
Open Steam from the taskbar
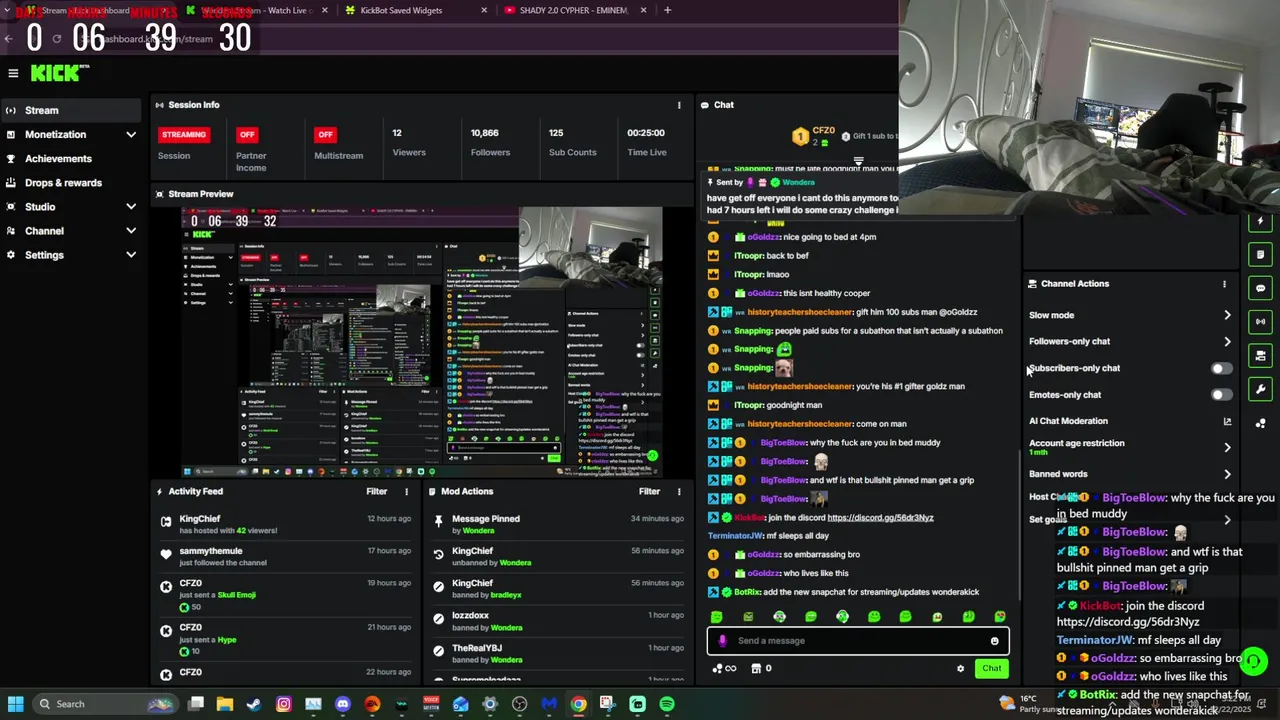tap(254, 704)
